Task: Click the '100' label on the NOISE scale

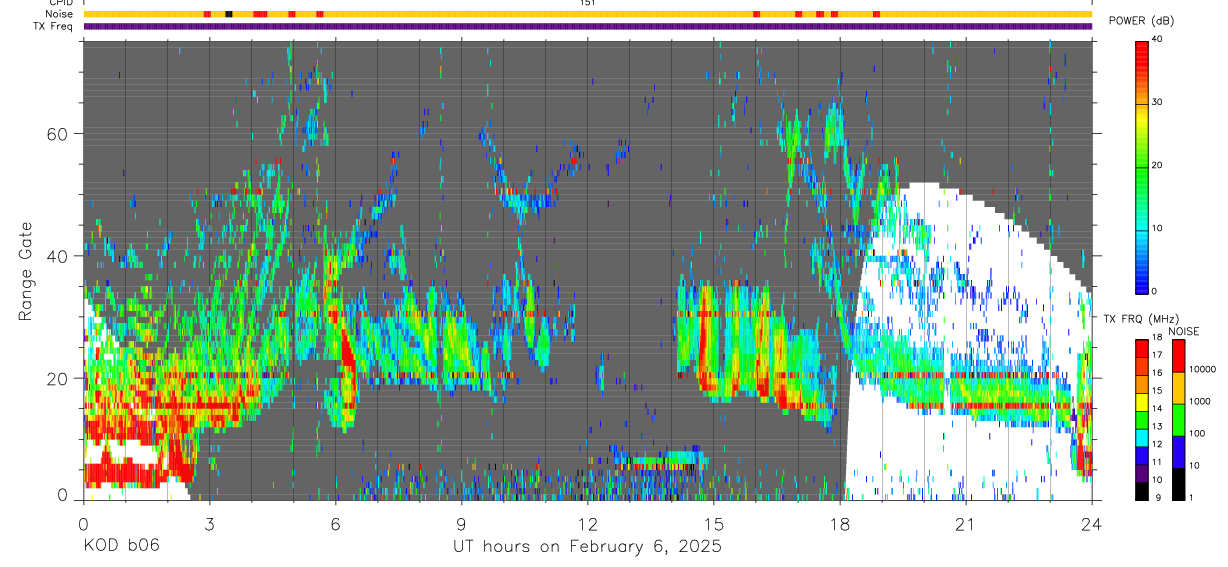Action: pyautogui.click(x=1198, y=434)
